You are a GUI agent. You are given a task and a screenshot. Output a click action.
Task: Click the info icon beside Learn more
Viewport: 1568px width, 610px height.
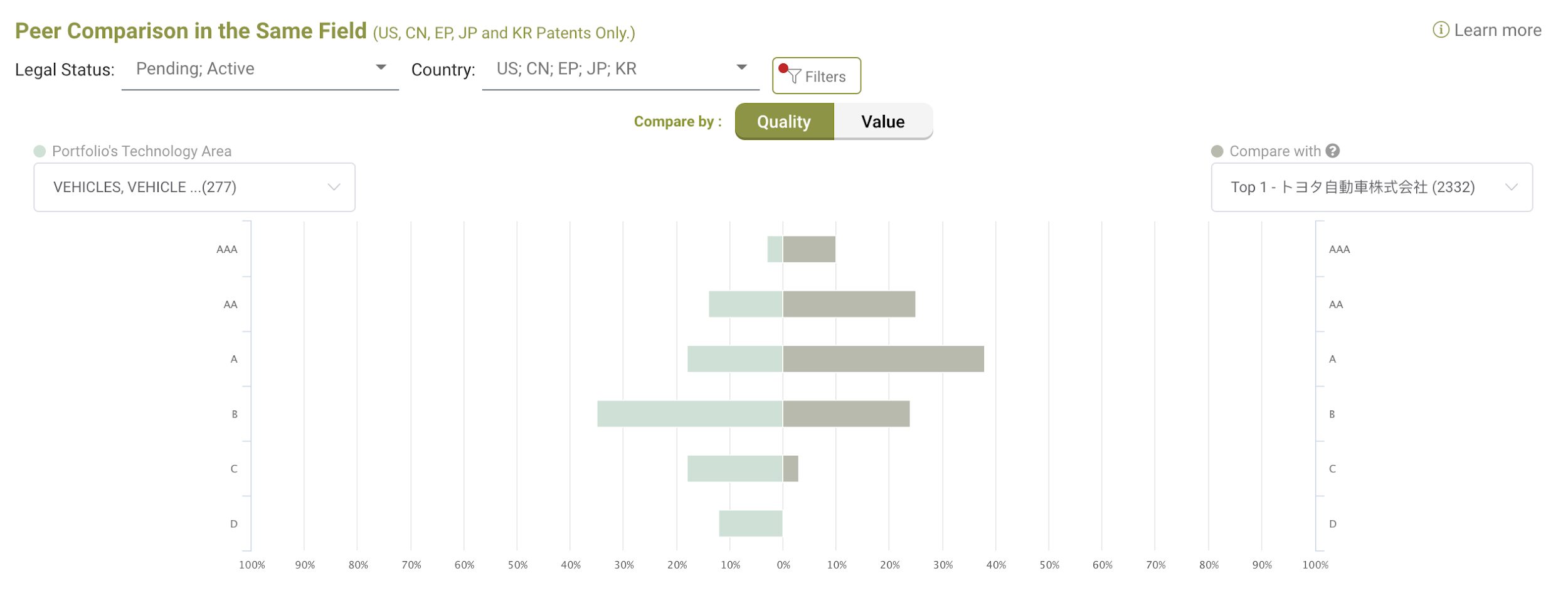(1441, 30)
